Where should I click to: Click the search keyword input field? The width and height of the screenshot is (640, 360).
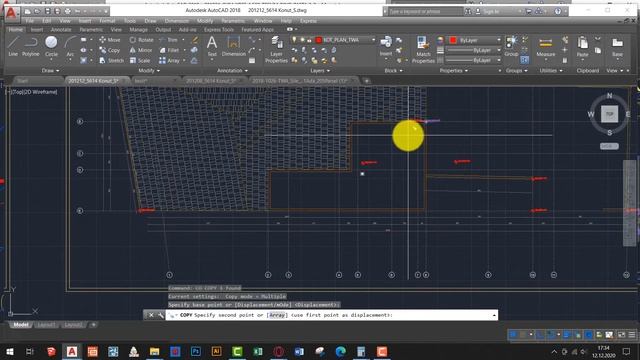pos(425,11)
